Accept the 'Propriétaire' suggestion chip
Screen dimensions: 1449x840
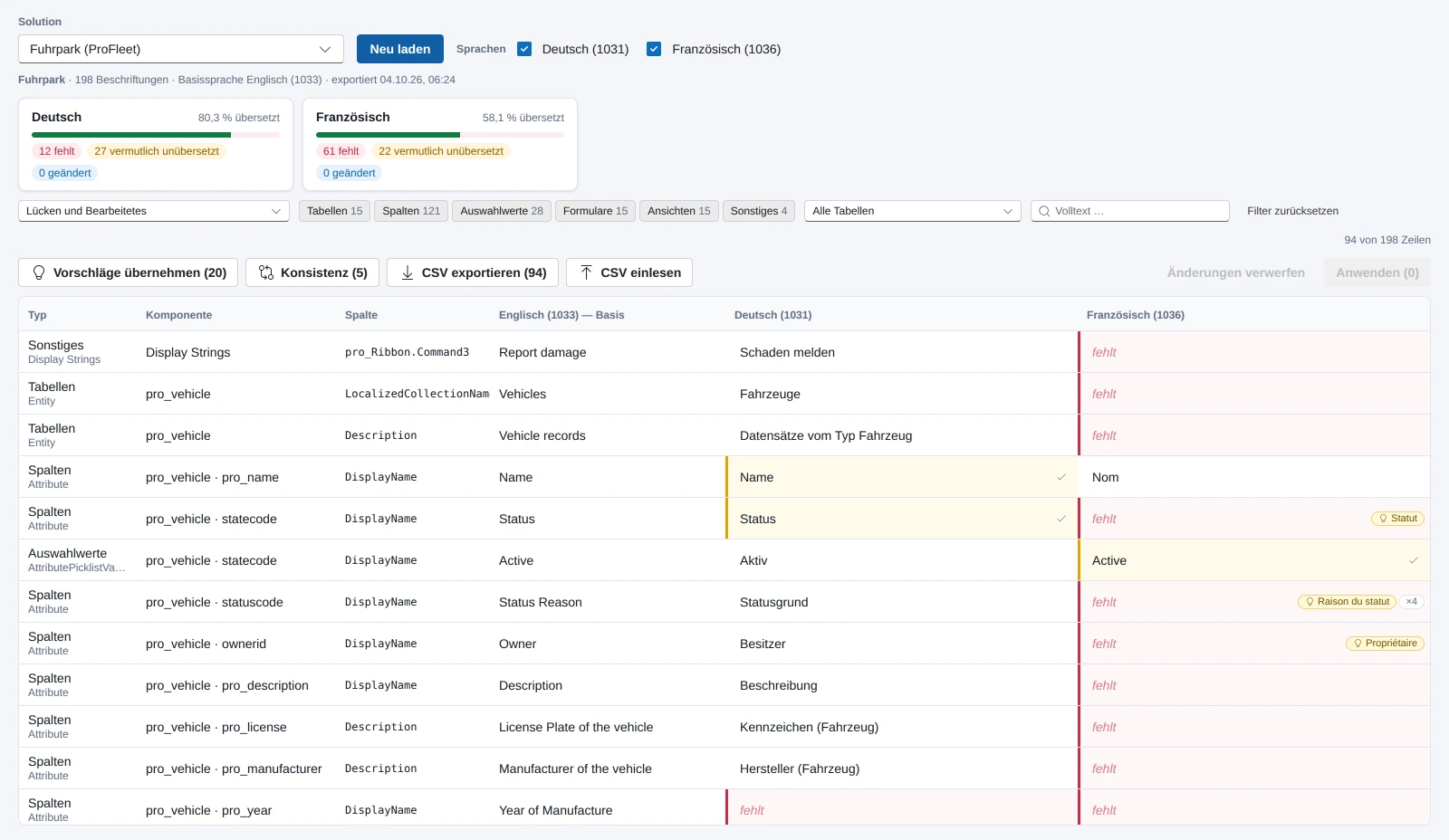[x=1385, y=644]
